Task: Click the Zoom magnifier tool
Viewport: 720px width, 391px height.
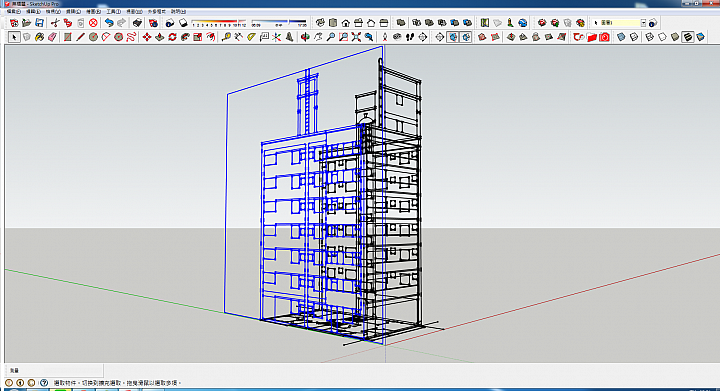Action: (x=331, y=37)
